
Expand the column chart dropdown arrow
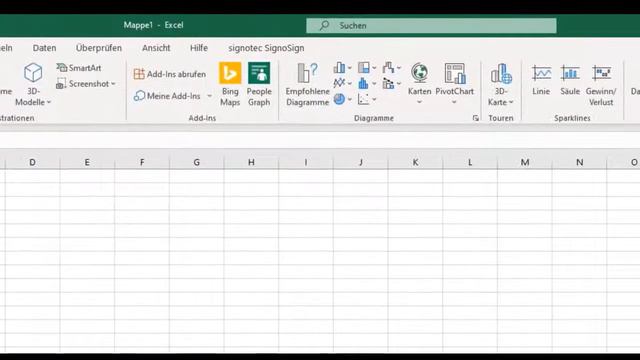(x=350, y=68)
